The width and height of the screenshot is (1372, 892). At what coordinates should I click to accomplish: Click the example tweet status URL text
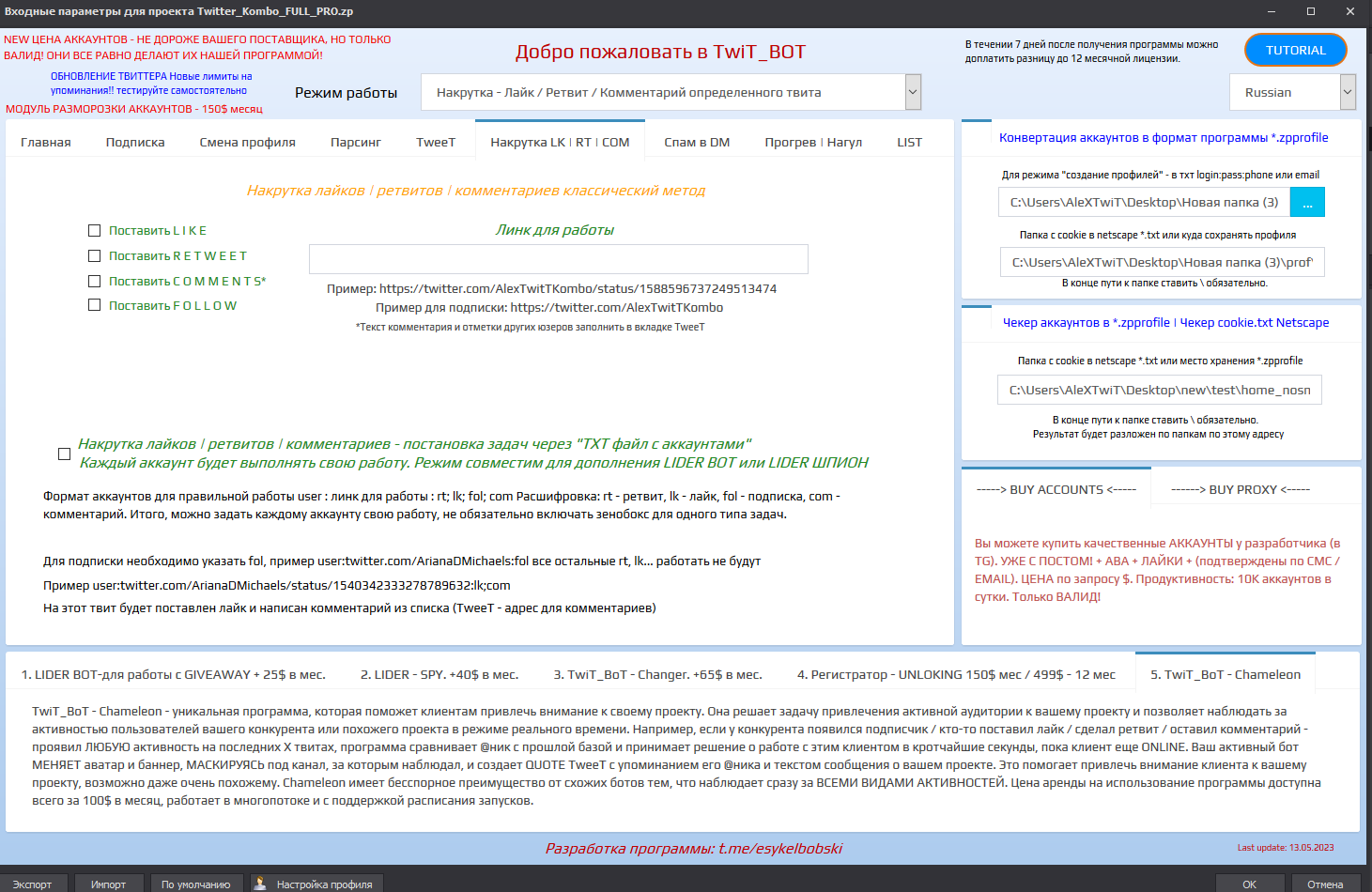[x=551, y=288]
